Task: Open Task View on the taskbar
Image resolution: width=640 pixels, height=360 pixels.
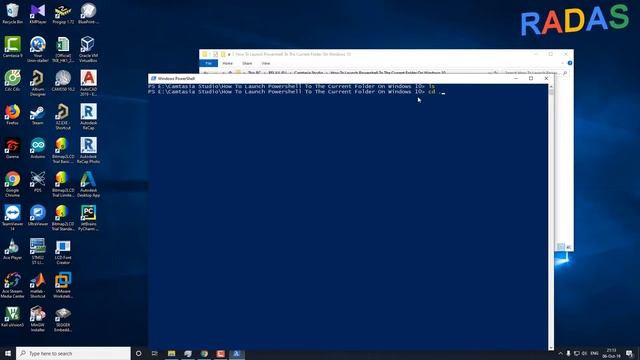Action: point(155,353)
